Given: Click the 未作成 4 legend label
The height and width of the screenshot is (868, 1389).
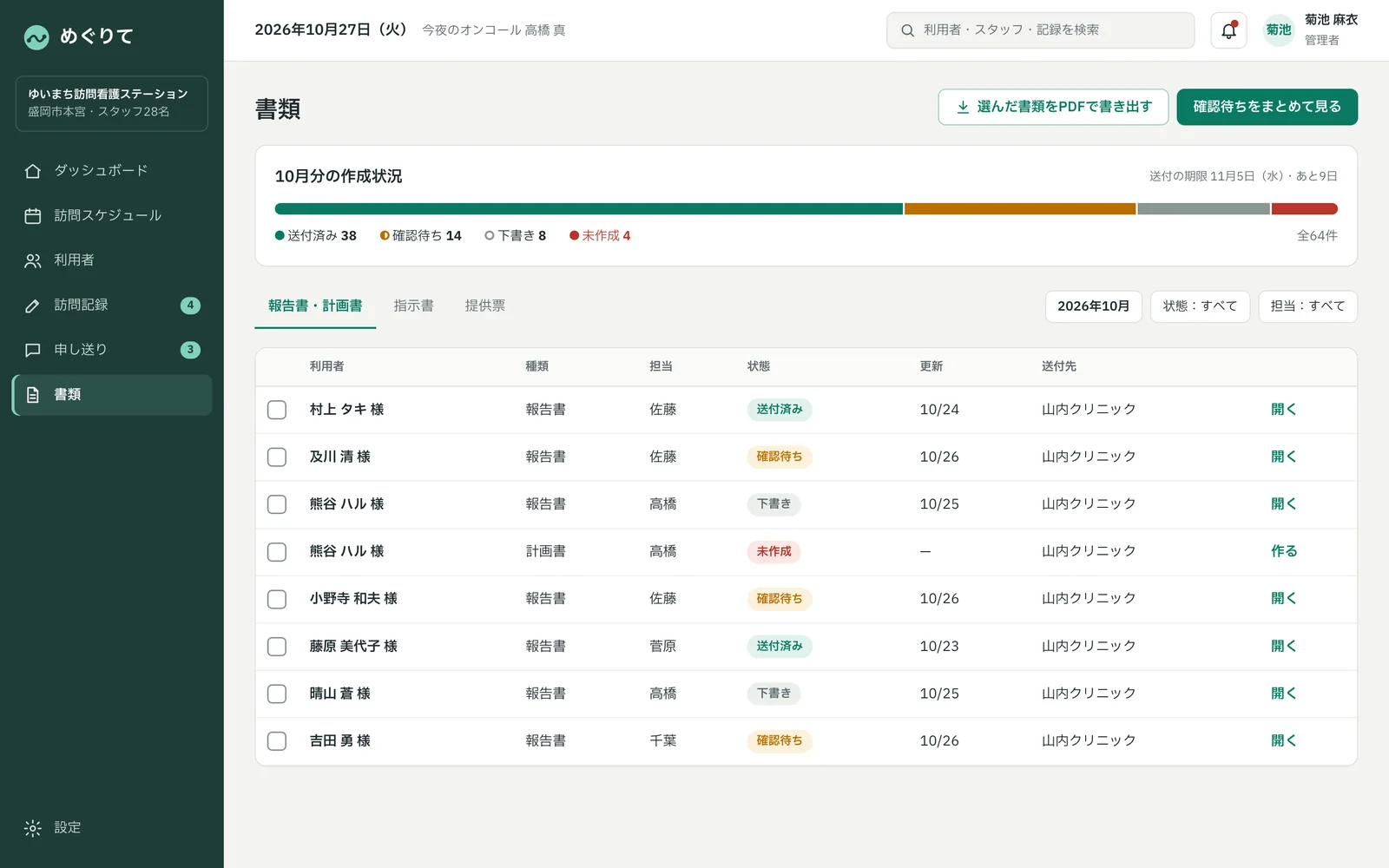Looking at the screenshot, I should (600, 236).
